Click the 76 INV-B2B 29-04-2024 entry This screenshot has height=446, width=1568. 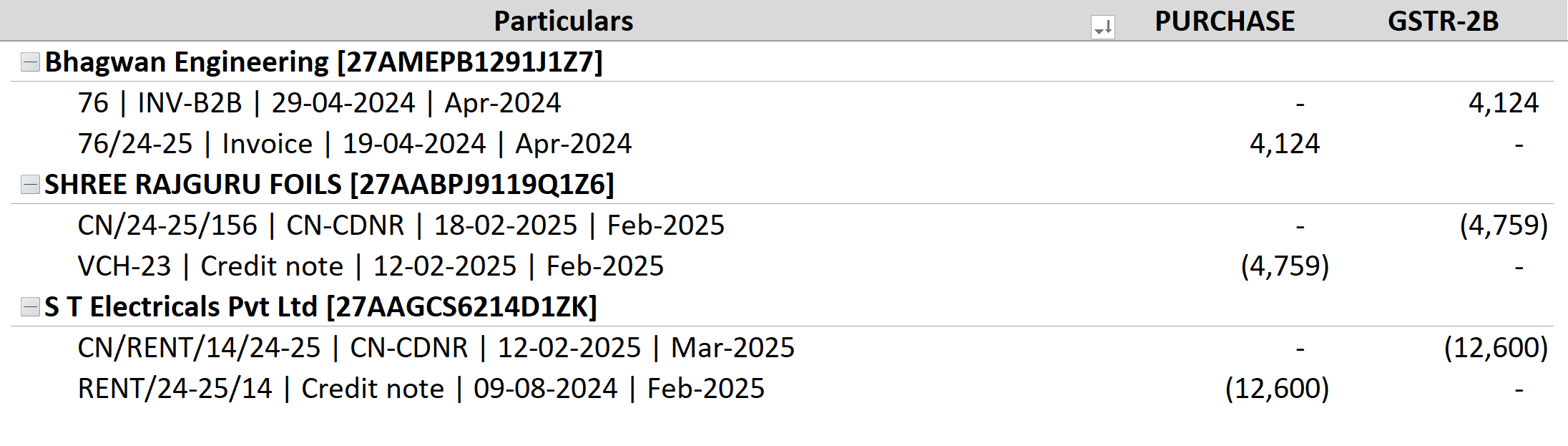coord(319,103)
